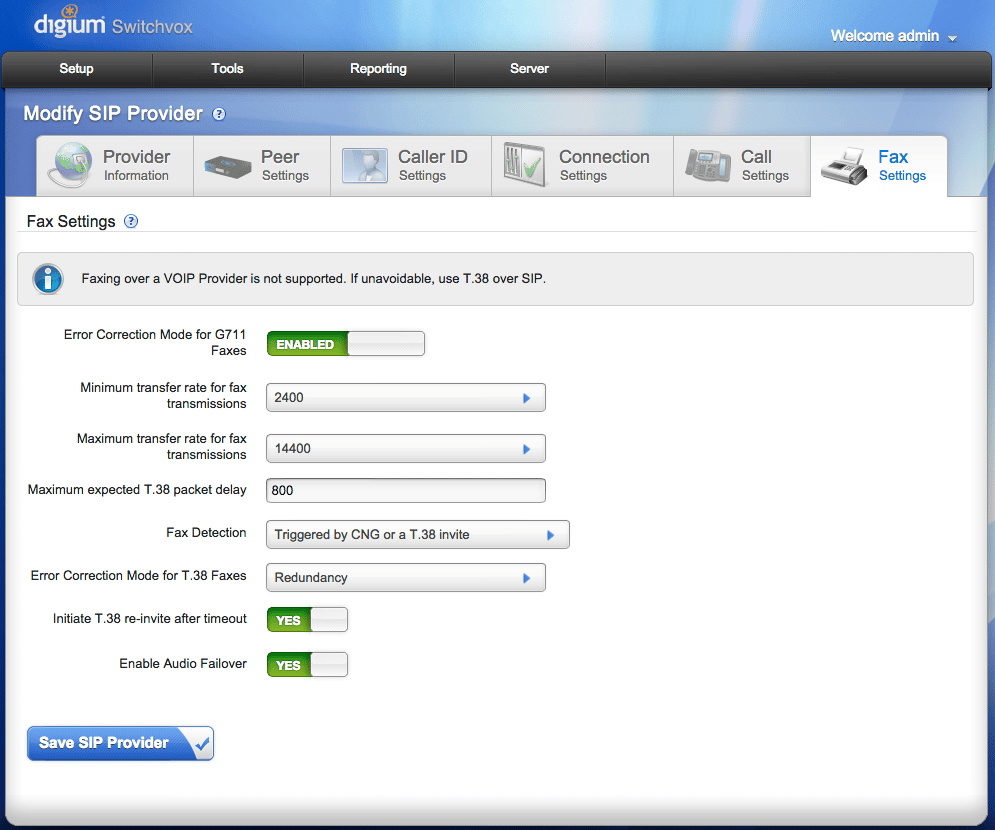Screen dimensions: 995x830
Task: Click the Connection Settings sliders icon
Action: (524, 165)
